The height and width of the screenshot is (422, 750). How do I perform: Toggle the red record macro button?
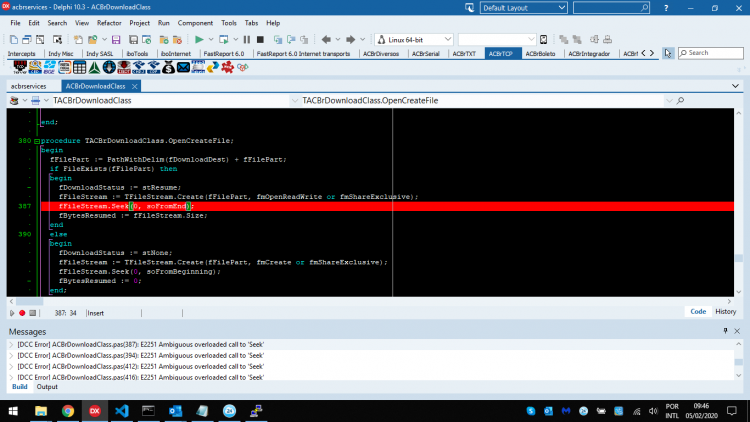tap(22, 313)
